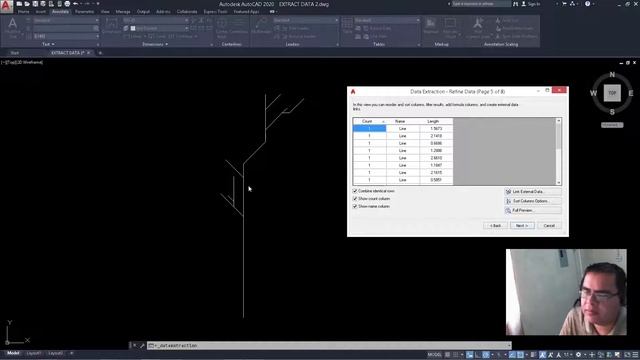The image size is (640, 360).
Task: Uncheck Show name column
Action: (x=355, y=207)
